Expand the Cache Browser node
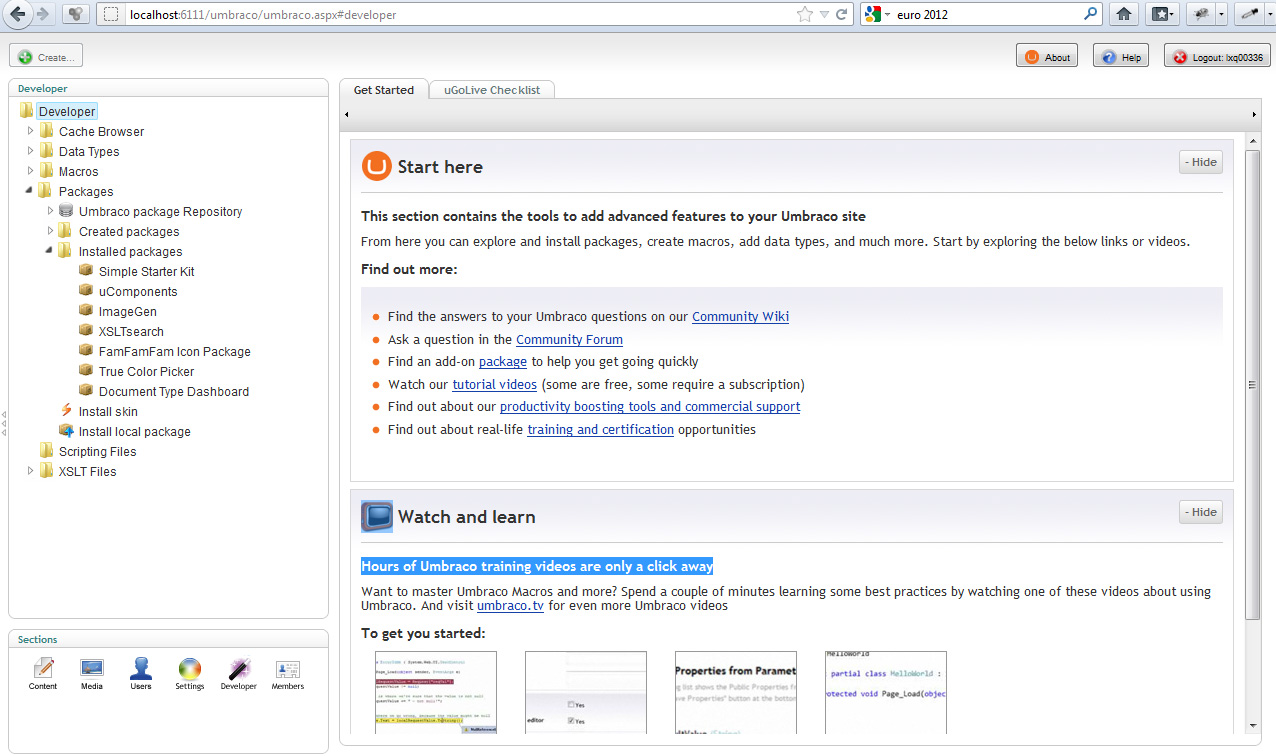This screenshot has height=756, width=1276. (30, 131)
